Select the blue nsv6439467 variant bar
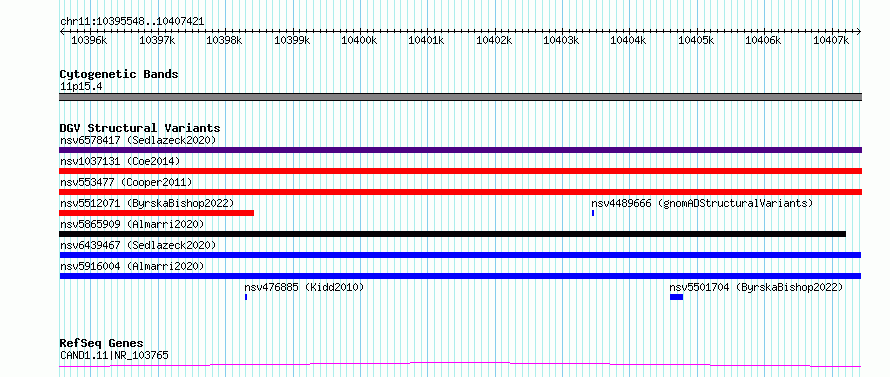Image resolution: width=890 pixels, height=377 pixels. tap(460, 255)
